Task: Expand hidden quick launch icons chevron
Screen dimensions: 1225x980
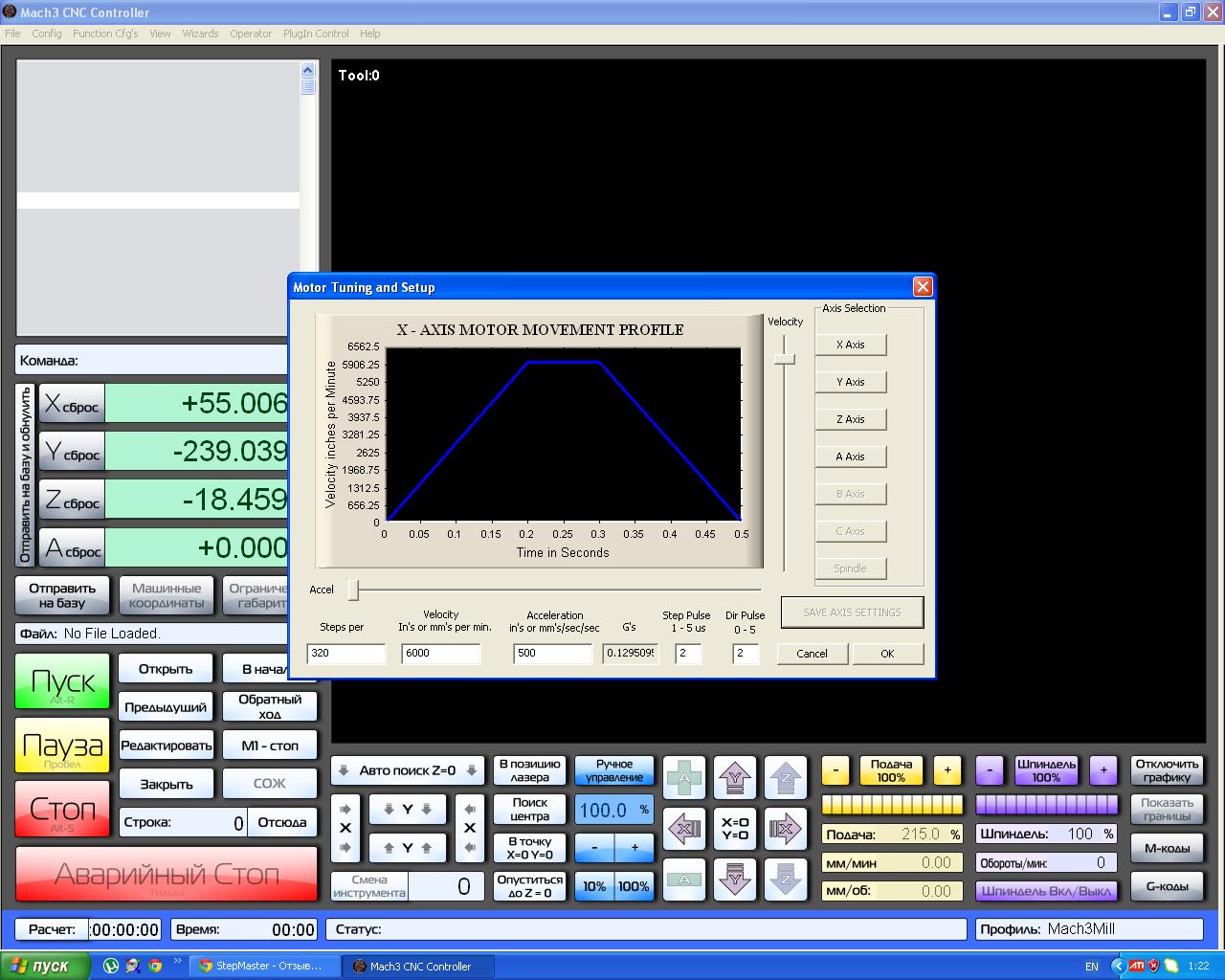Action: 177,961
